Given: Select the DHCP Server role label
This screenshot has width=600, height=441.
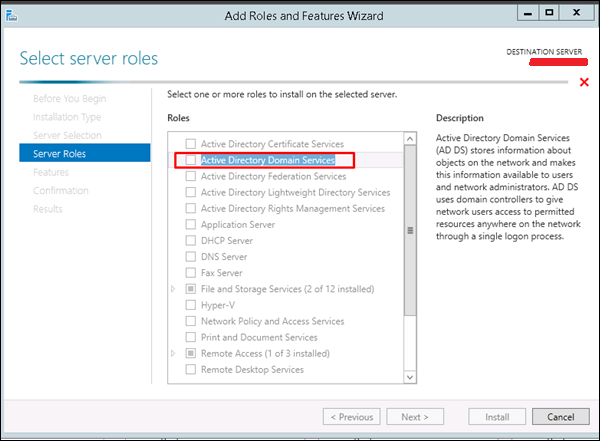Looking at the screenshot, I should coord(227,241).
